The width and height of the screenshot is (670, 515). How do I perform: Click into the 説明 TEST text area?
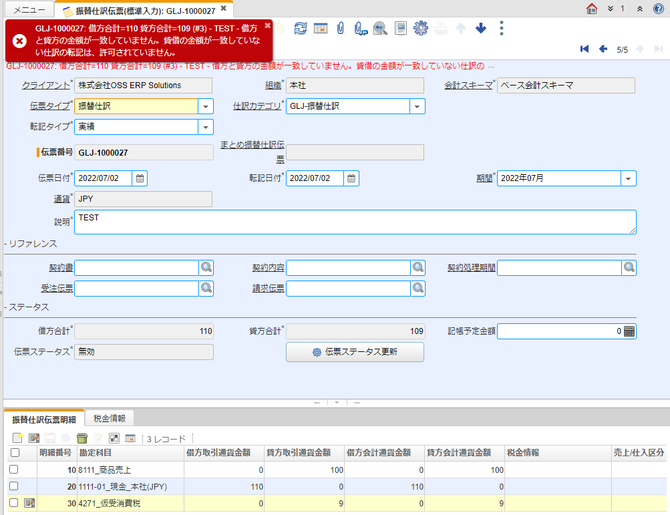tap(355, 222)
